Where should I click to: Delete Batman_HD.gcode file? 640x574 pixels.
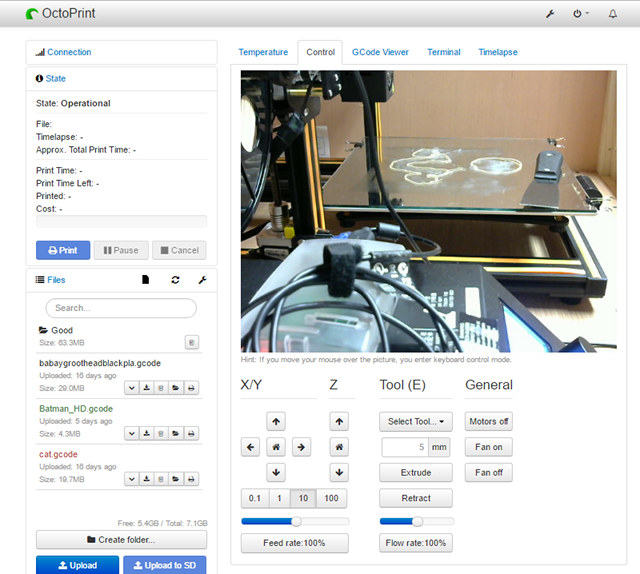pyautogui.click(x=161, y=433)
